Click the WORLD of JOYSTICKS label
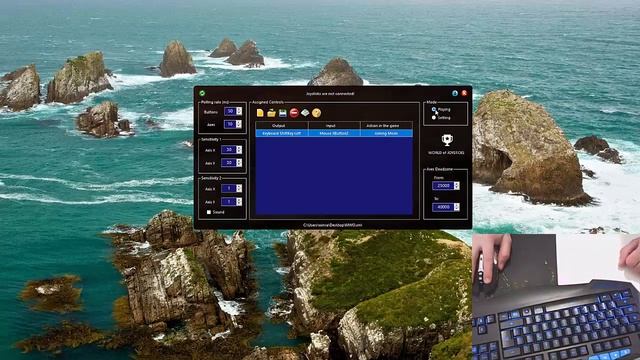This screenshot has width=640, height=360. [x=446, y=153]
